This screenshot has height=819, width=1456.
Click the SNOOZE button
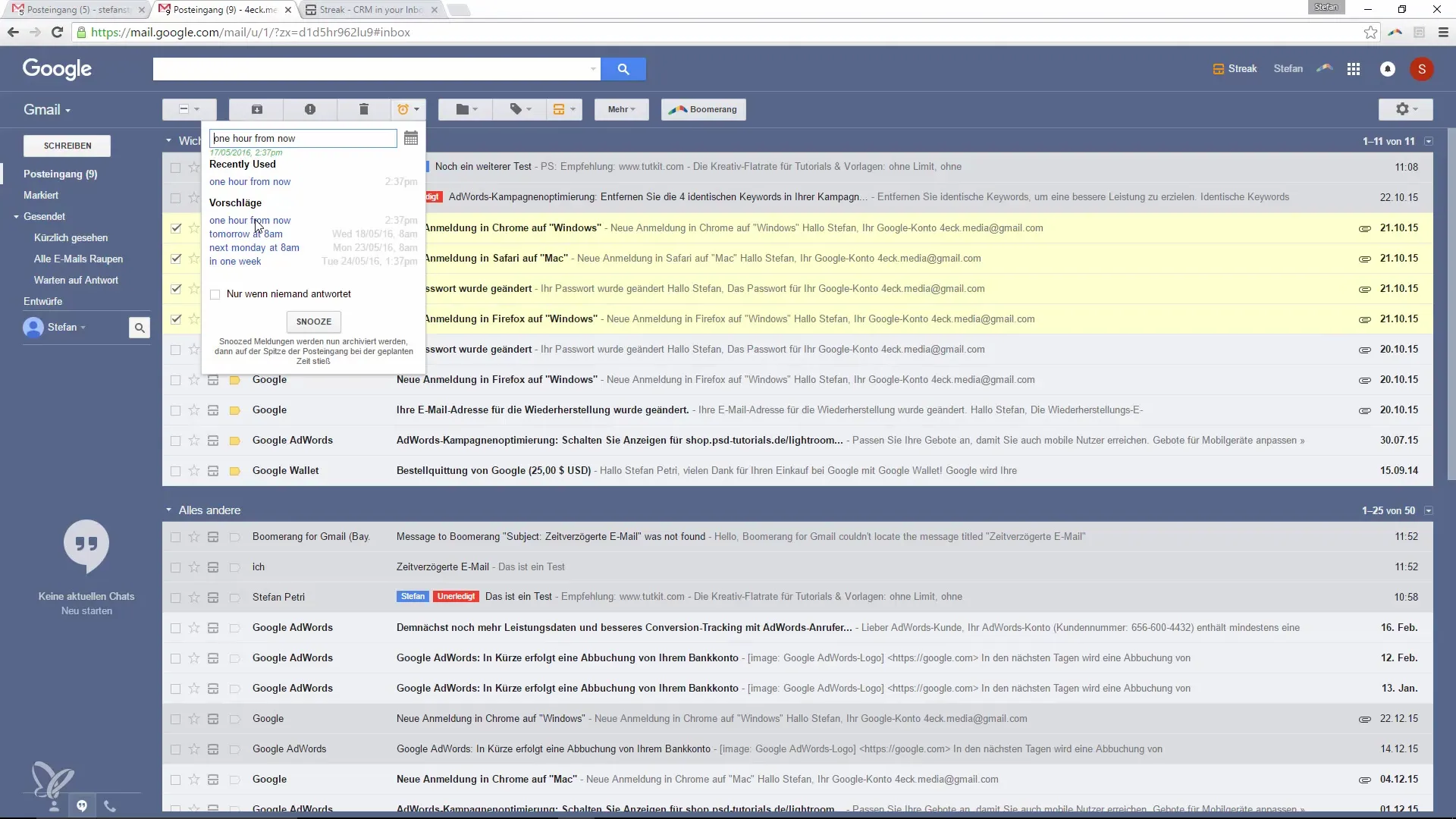coord(314,322)
